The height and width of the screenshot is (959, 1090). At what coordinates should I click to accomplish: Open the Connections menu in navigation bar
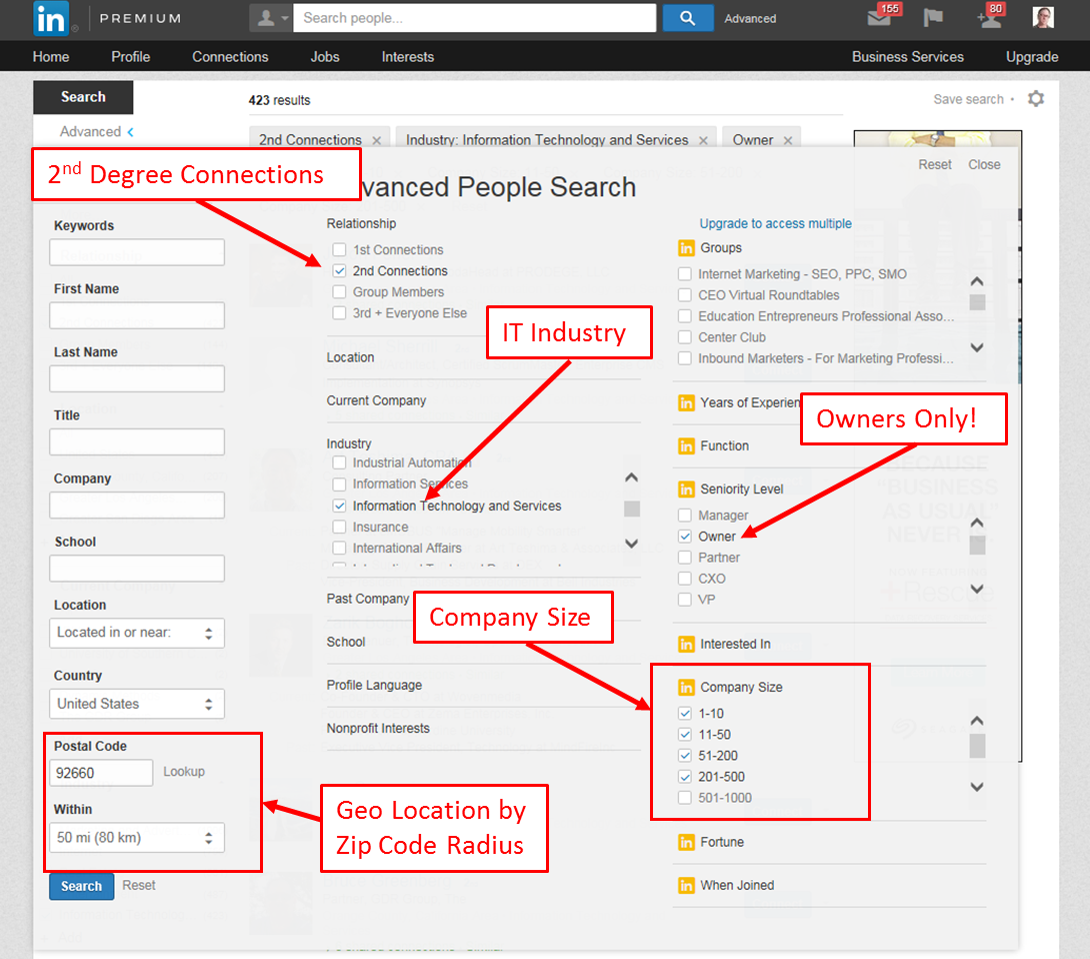tap(230, 57)
